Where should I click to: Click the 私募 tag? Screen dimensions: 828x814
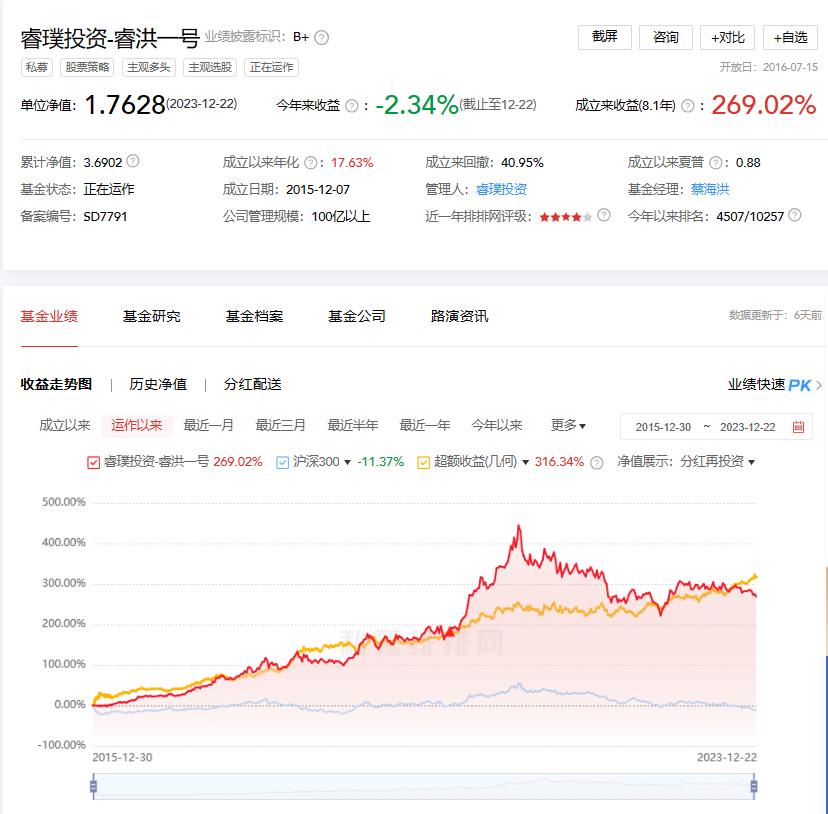(x=36, y=67)
